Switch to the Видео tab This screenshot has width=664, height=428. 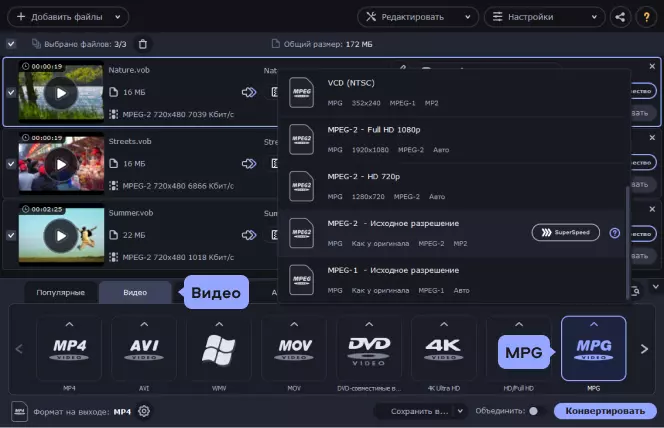click(135, 293)
